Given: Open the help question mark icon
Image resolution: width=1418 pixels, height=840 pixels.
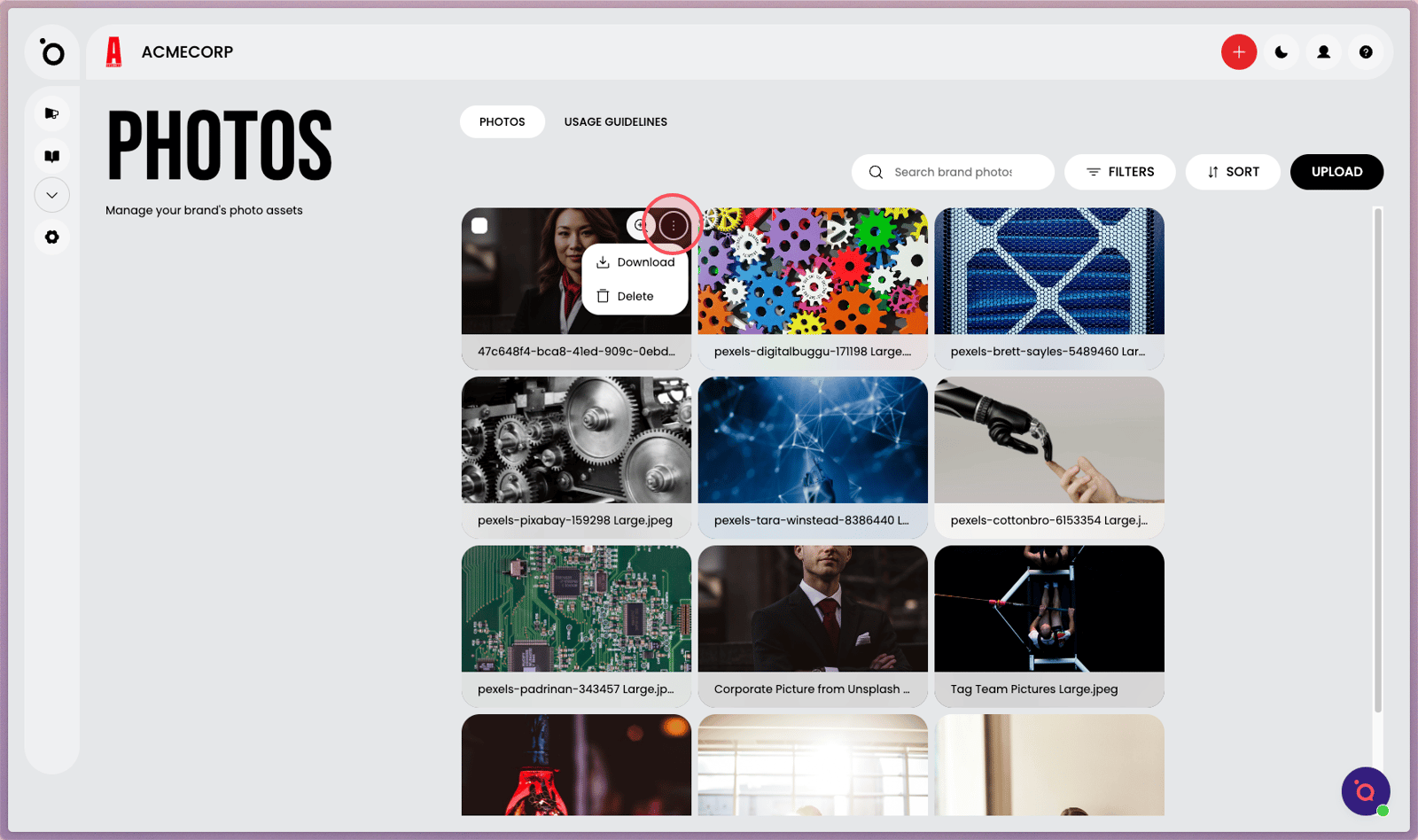Looking at the screenshot, I should (1366, 52).
